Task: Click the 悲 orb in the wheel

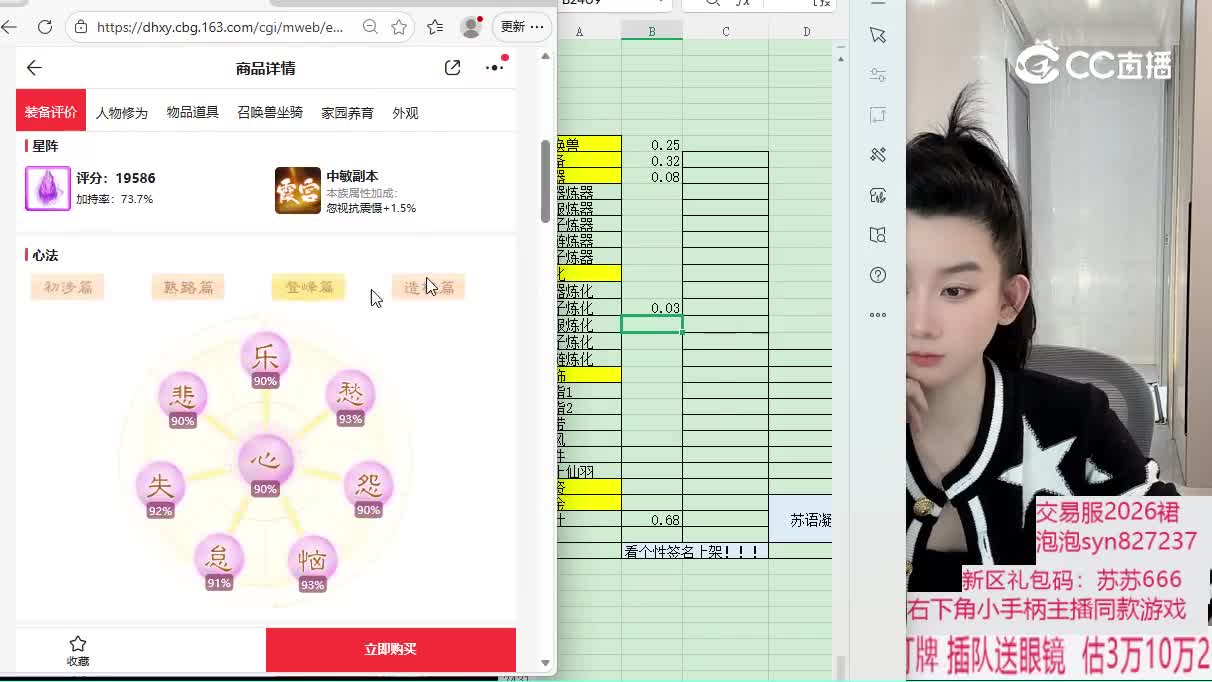Action: [183, 398]
